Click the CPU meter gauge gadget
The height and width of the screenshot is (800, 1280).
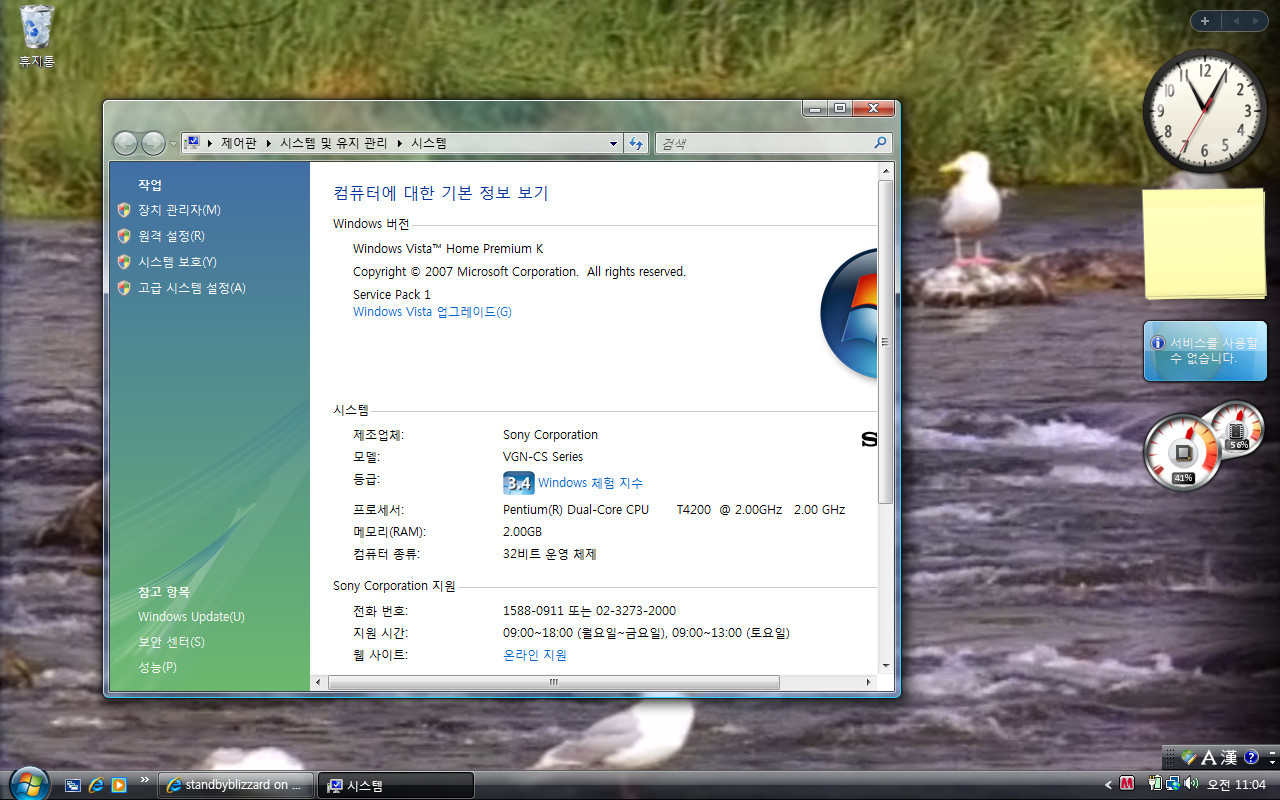coord(1182,453)
